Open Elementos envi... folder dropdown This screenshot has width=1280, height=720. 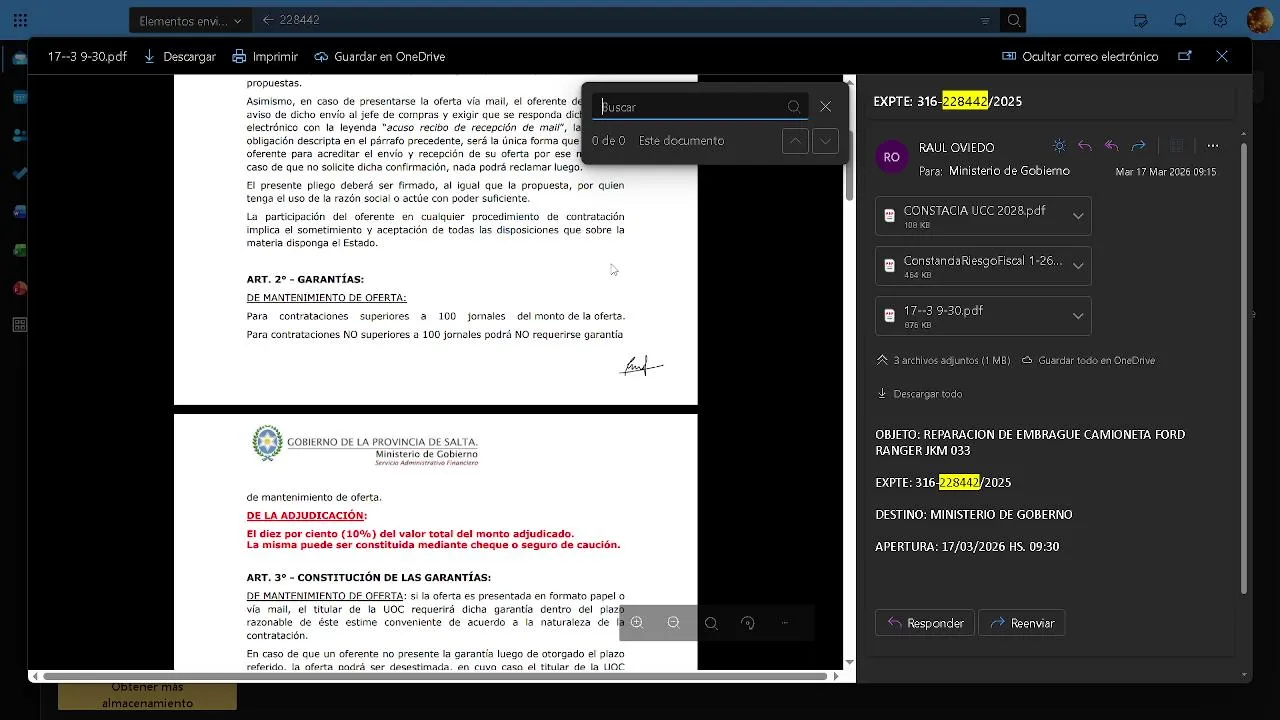coord(191,20)
